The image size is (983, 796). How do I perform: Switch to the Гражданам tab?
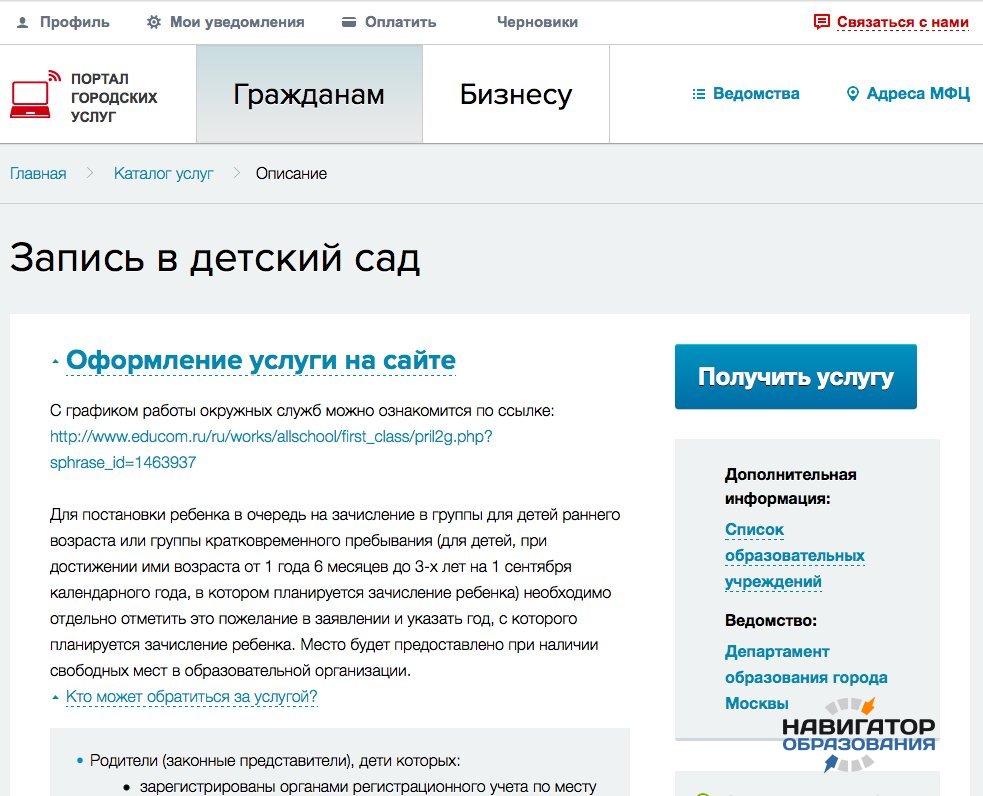click(x=309, y=95)
